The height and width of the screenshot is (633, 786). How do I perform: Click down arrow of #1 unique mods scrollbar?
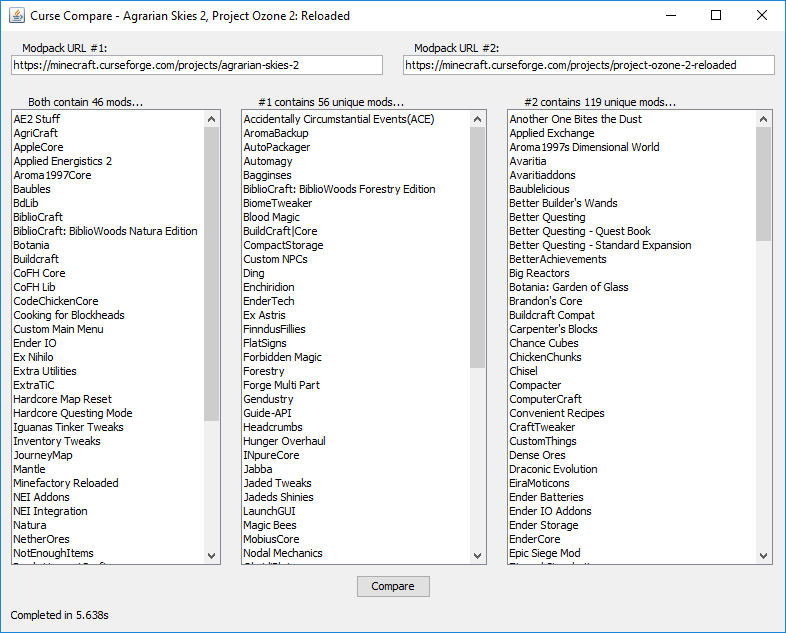477,556
